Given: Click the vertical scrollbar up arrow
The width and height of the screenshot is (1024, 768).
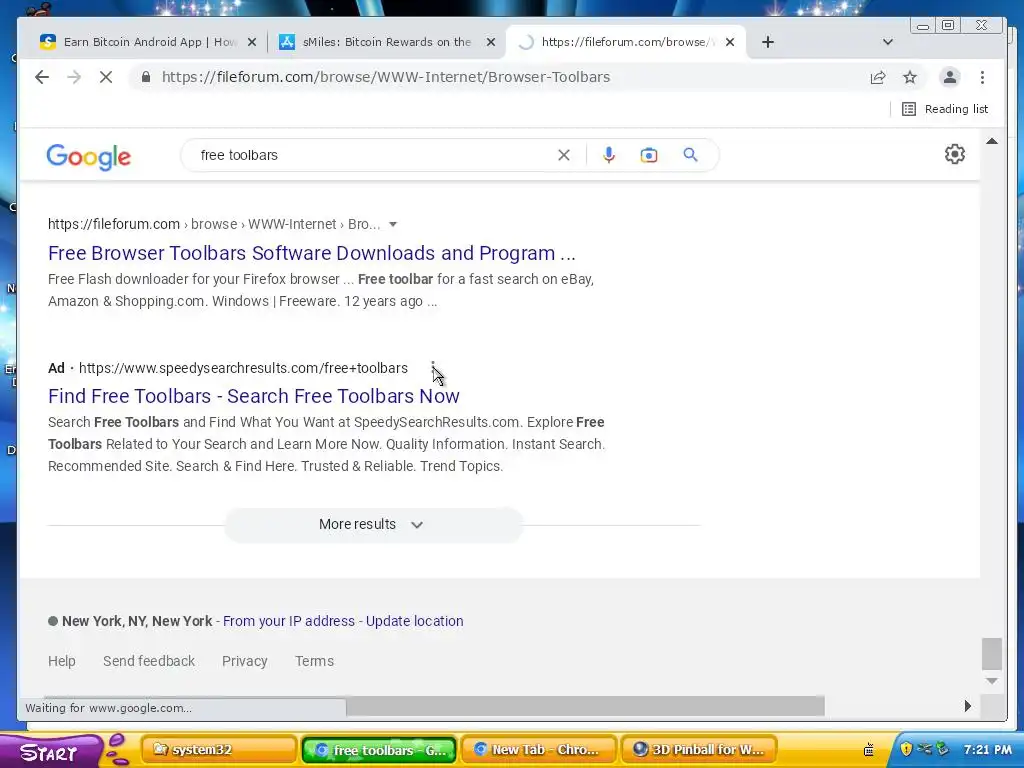Looking at the screenshot, I should pos(992,141).
